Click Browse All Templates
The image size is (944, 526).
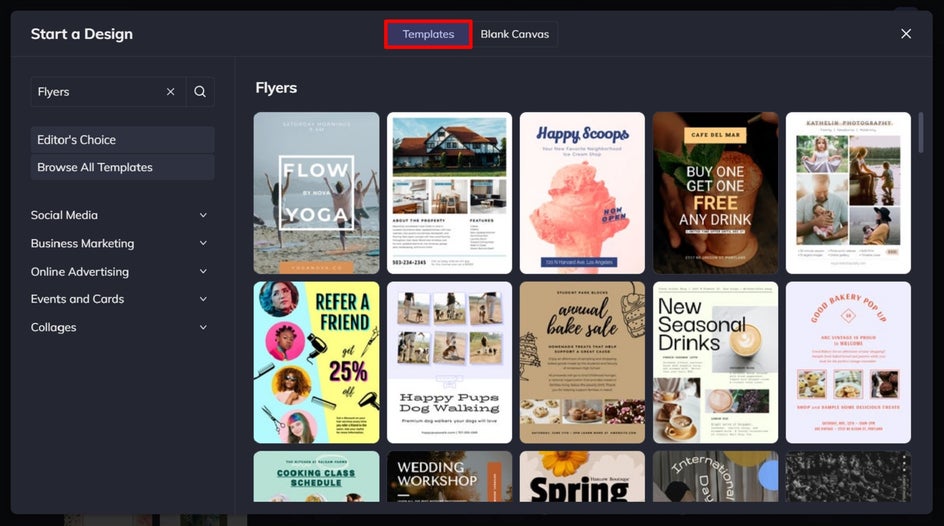[x=122, y=167]
